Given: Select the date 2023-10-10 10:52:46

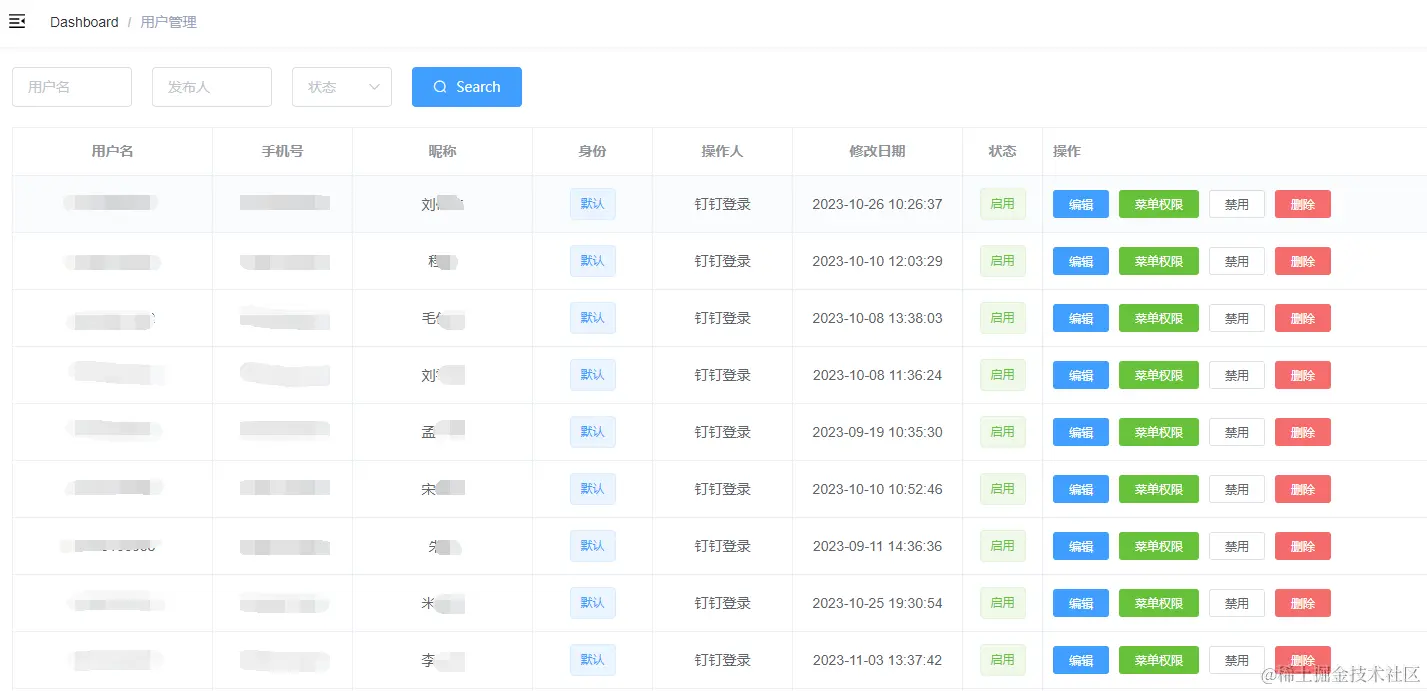Looking at the screenshot, I should pos(877,489).
